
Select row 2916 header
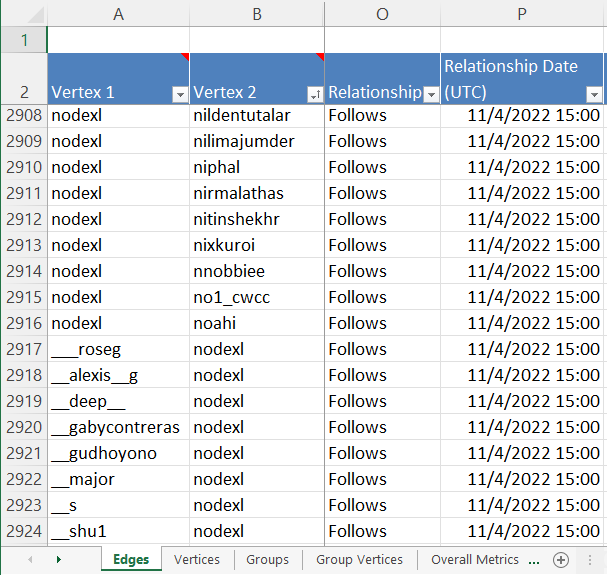tap(24, 323)
